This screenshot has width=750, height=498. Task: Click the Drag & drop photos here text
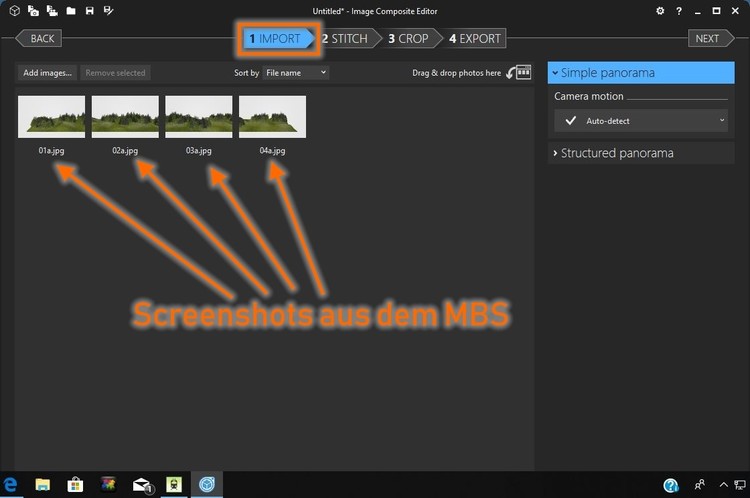[x=456, y=73]
